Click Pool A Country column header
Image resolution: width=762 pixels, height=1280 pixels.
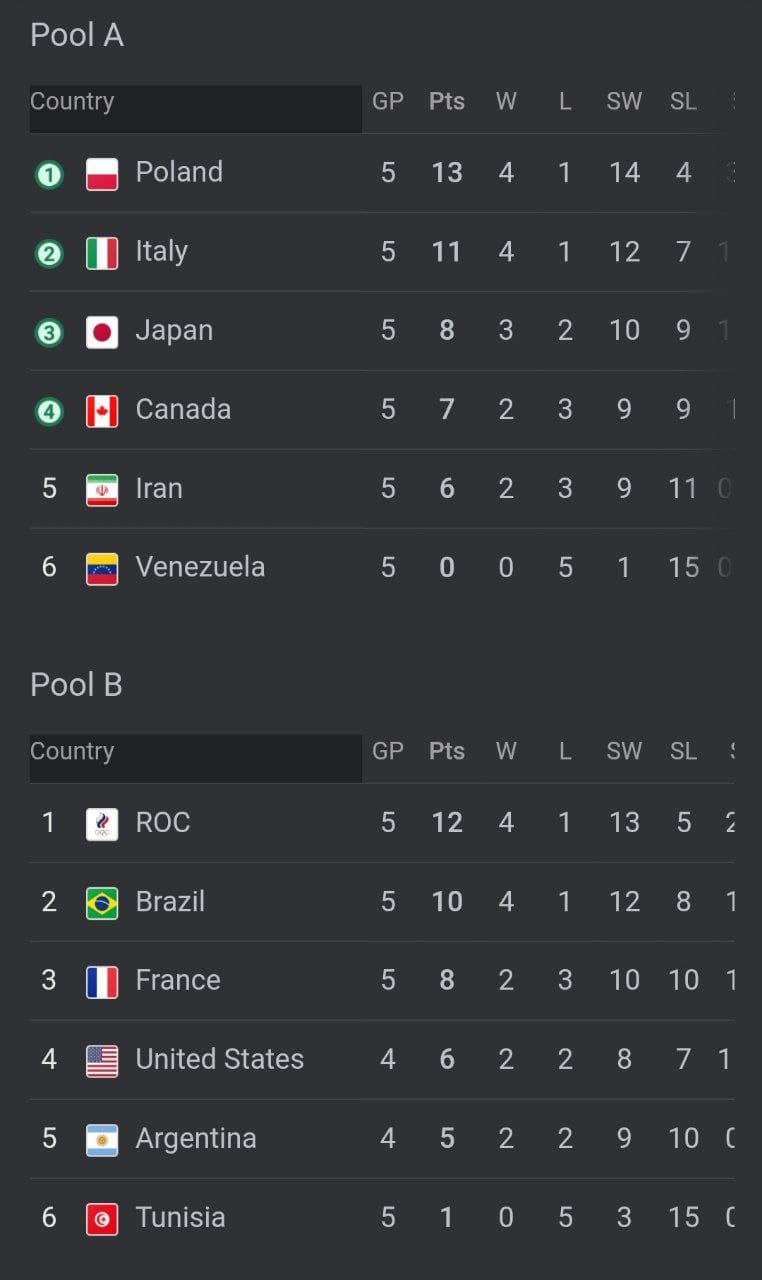point(72,102)
